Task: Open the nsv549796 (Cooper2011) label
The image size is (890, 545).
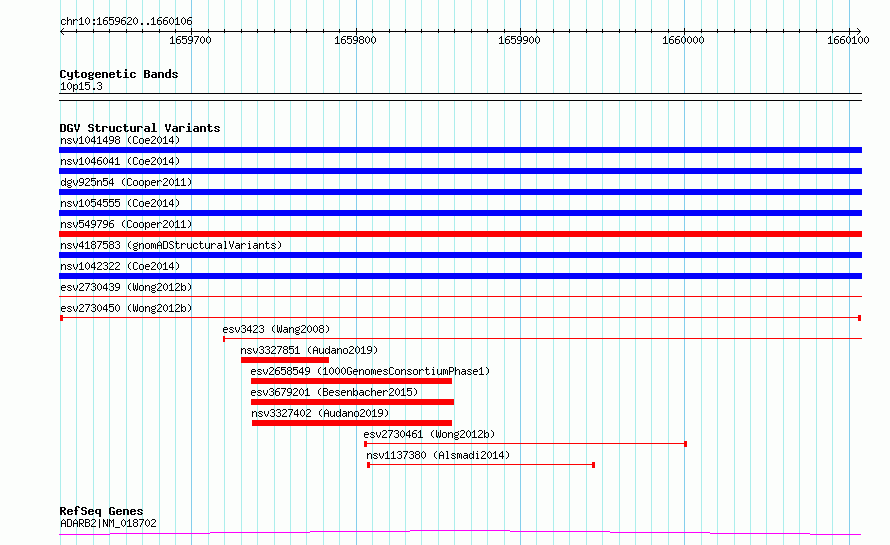Action: tap(126, 224)
